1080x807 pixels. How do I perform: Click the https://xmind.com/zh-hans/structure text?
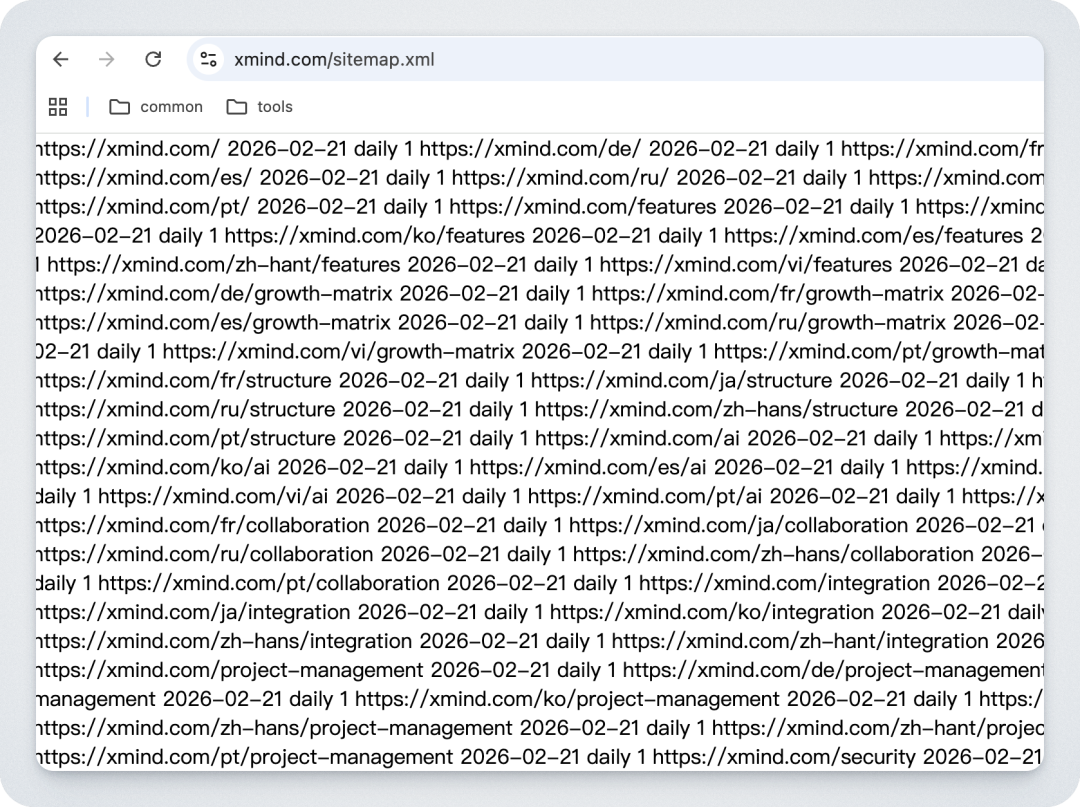click(x=716, y=409)
